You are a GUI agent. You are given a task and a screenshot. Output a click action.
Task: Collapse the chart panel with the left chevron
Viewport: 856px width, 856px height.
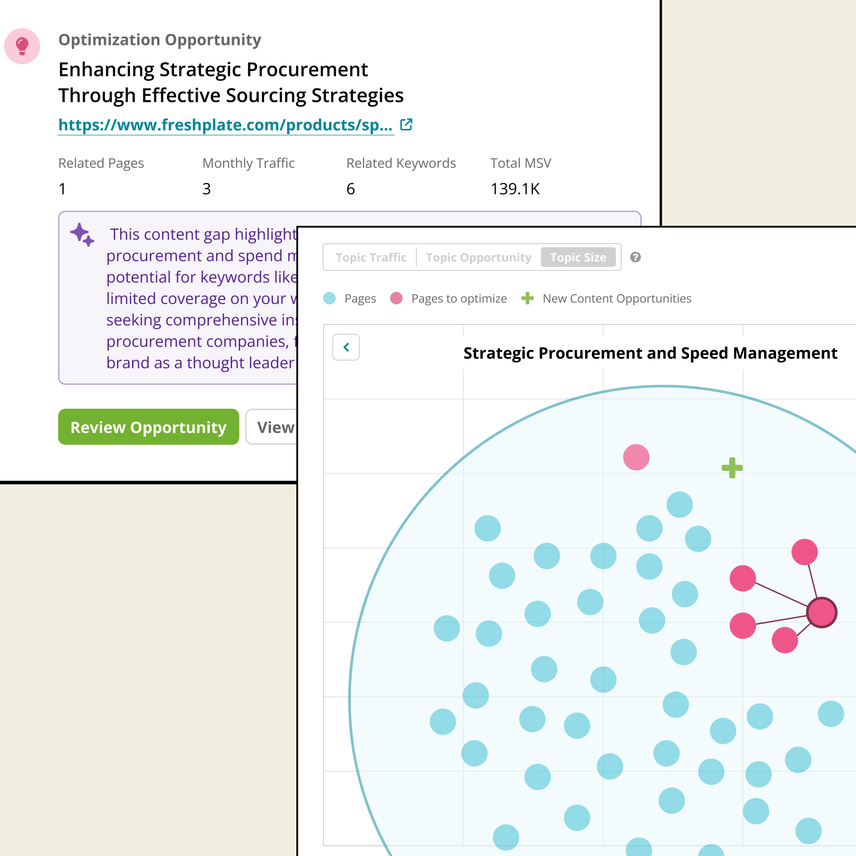coord(345,347)
